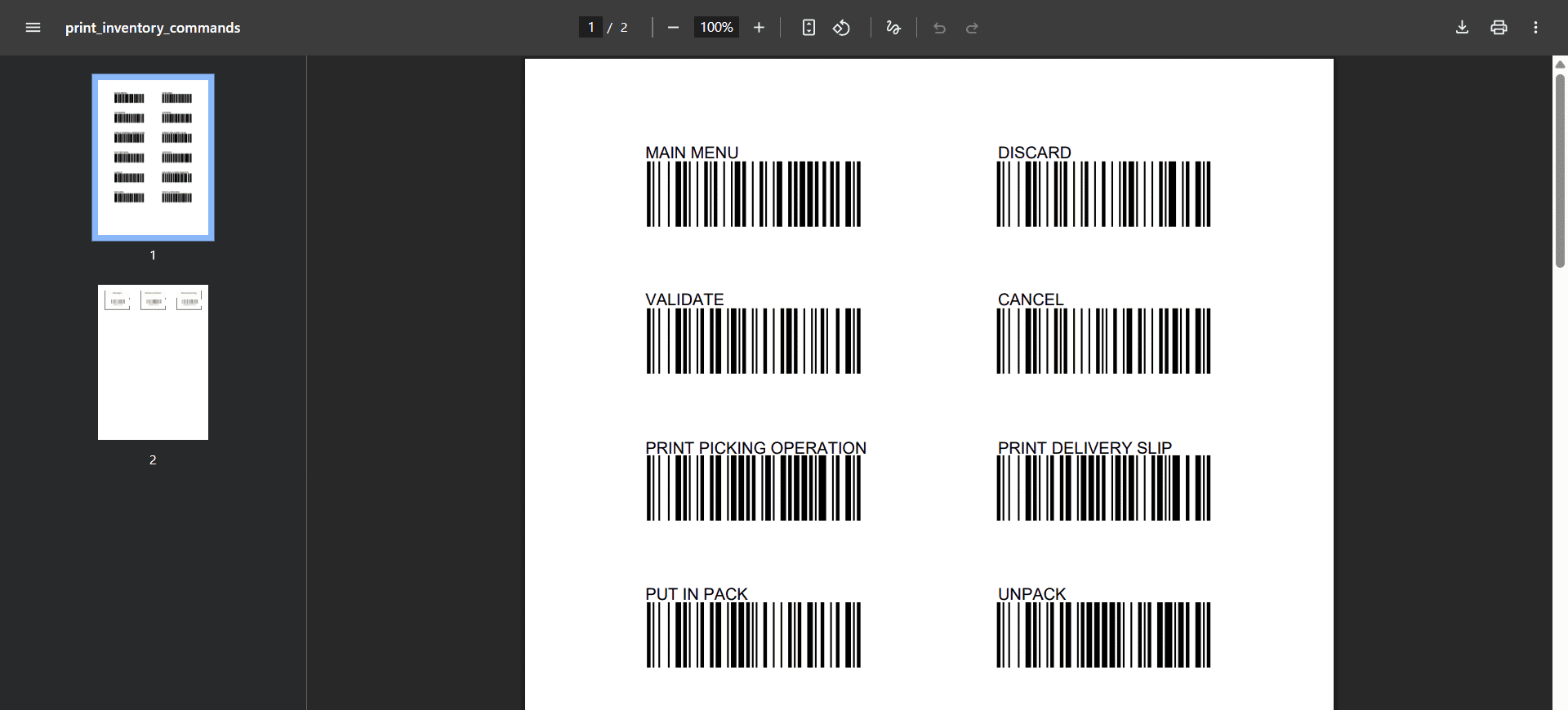The width and height of the screenshot is (1568, 710).
Task: Click the PRINT DELIVERY SLIP label
Action: coord(1085,448)
